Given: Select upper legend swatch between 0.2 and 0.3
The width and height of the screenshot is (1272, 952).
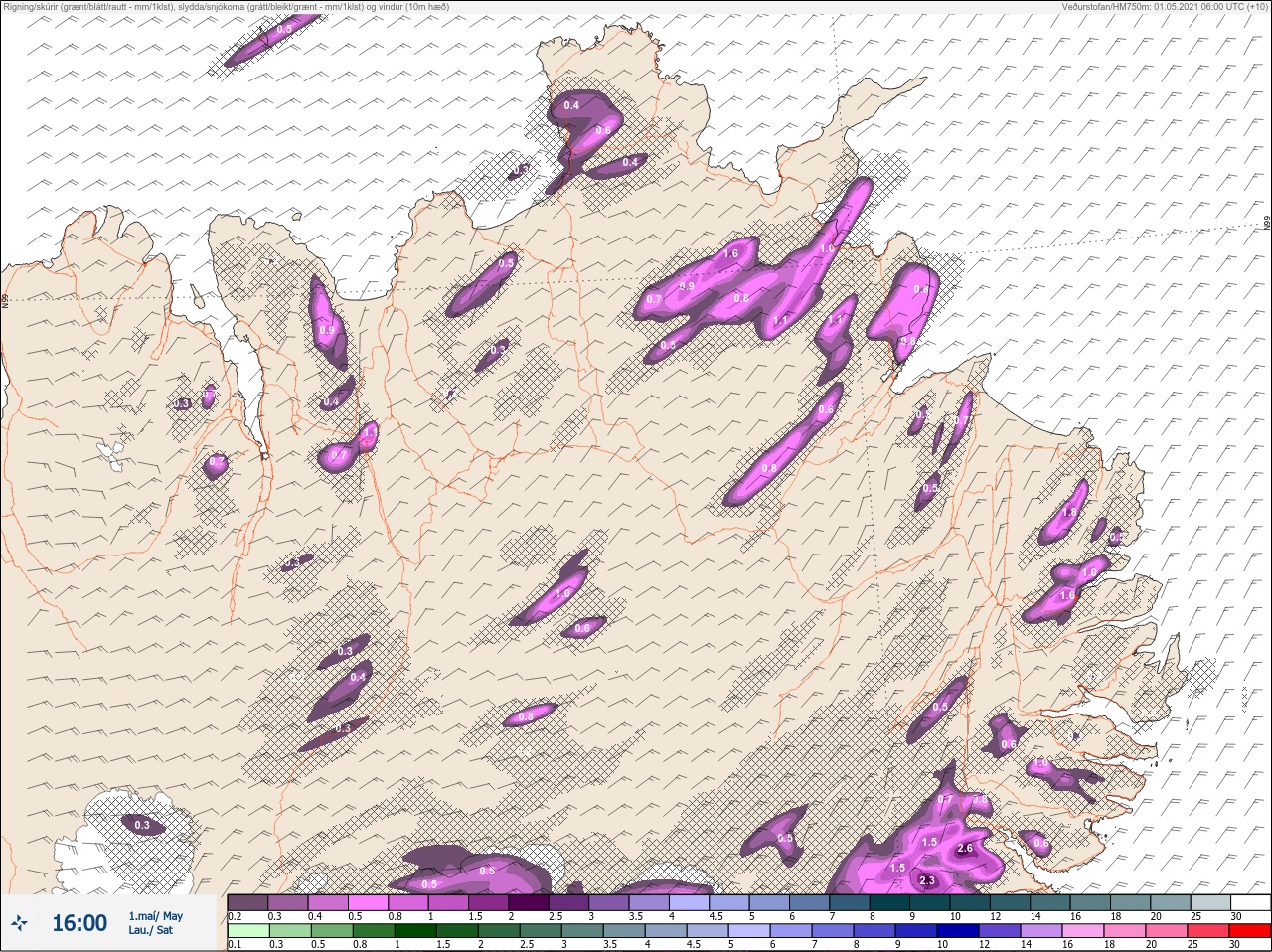Looking at the screenshot, I should click(247, 902).
